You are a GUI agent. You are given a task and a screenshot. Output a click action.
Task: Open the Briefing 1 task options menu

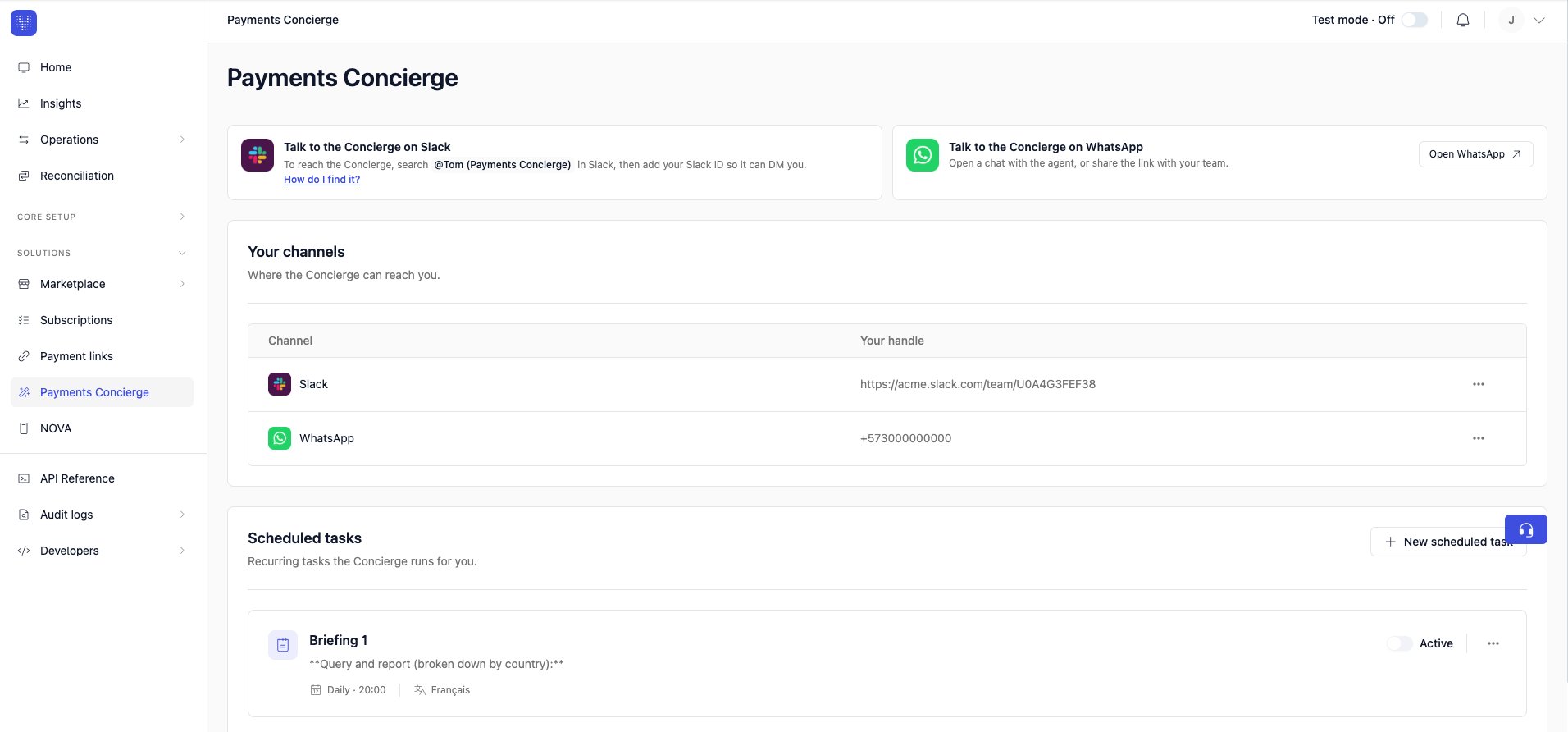click(1493, 643)
